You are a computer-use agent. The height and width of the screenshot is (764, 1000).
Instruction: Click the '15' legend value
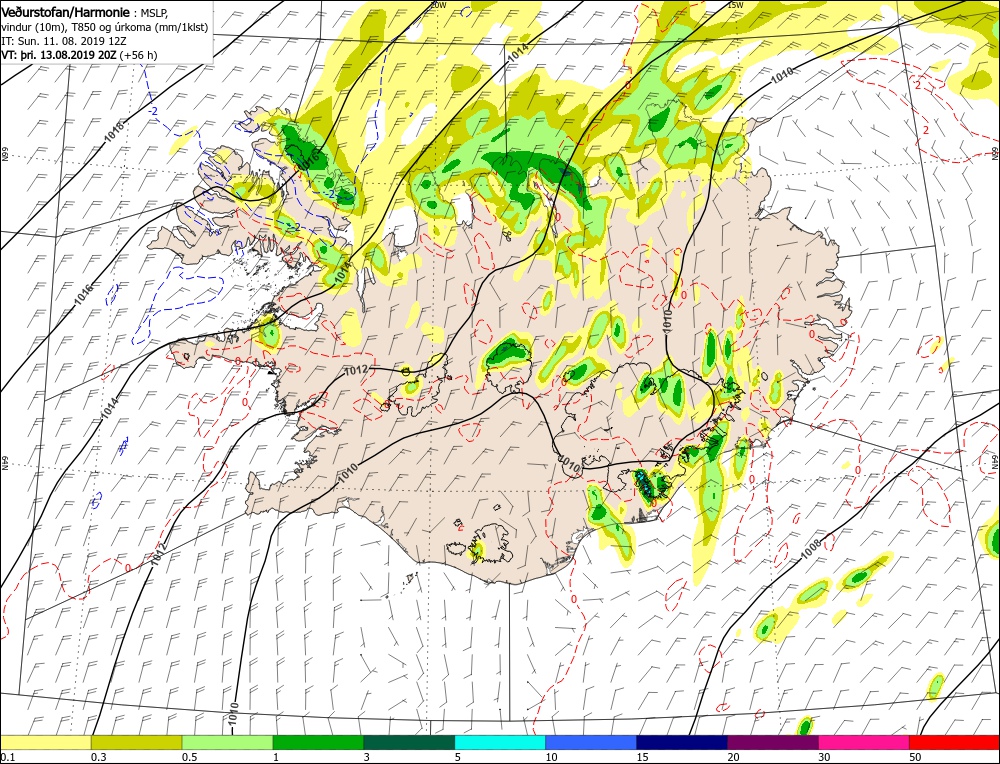coord(642,757)
